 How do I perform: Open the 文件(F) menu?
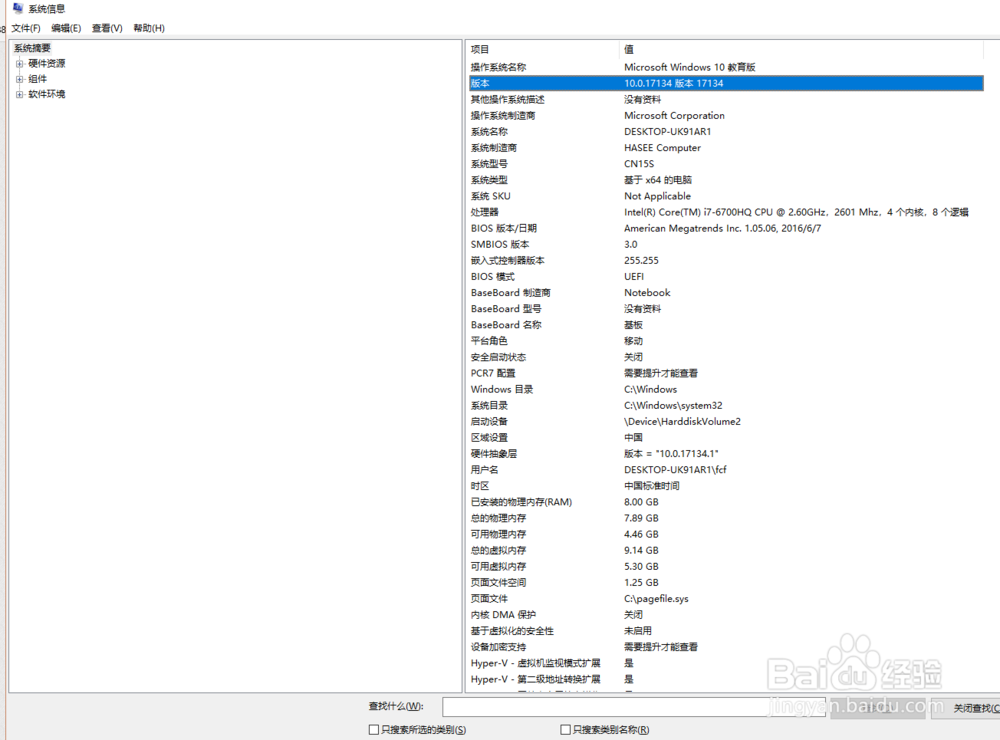[26, 28]
